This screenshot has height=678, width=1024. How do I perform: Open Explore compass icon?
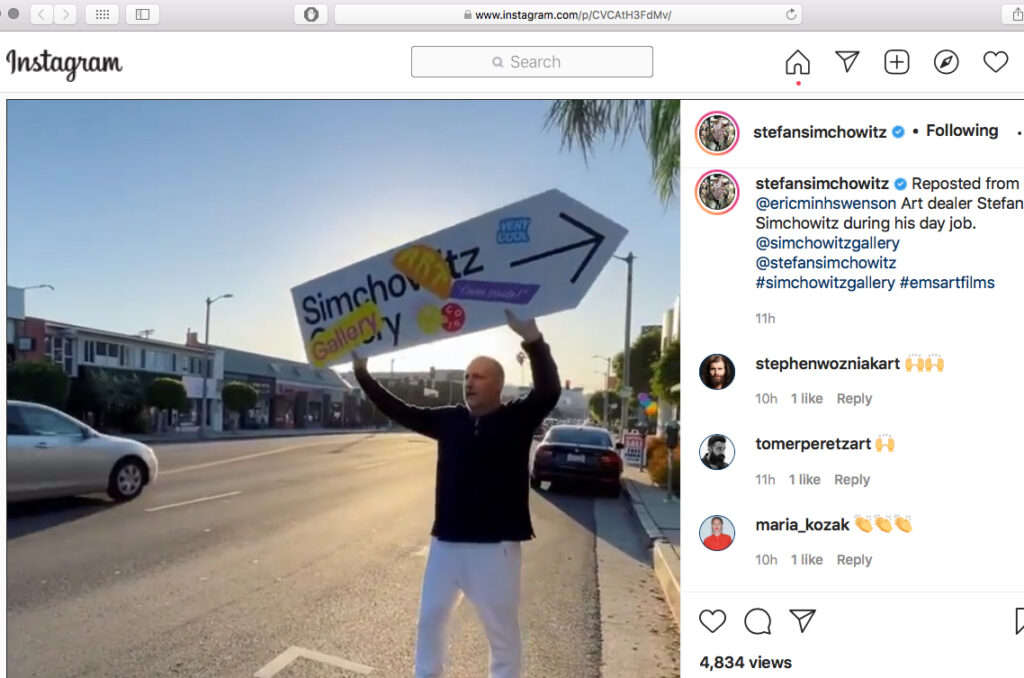(x=946, y=62)
